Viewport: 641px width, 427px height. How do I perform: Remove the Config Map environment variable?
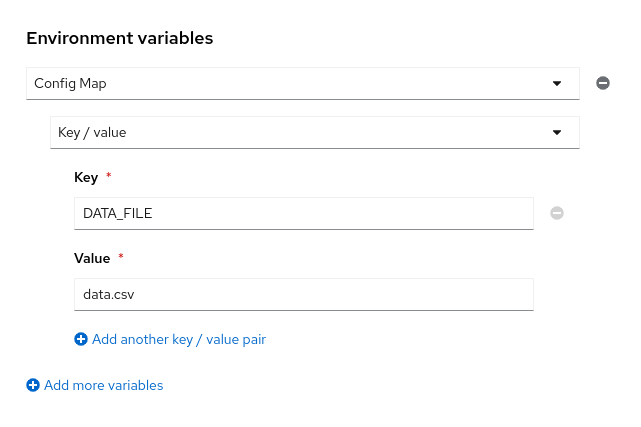tap(603, 83)
